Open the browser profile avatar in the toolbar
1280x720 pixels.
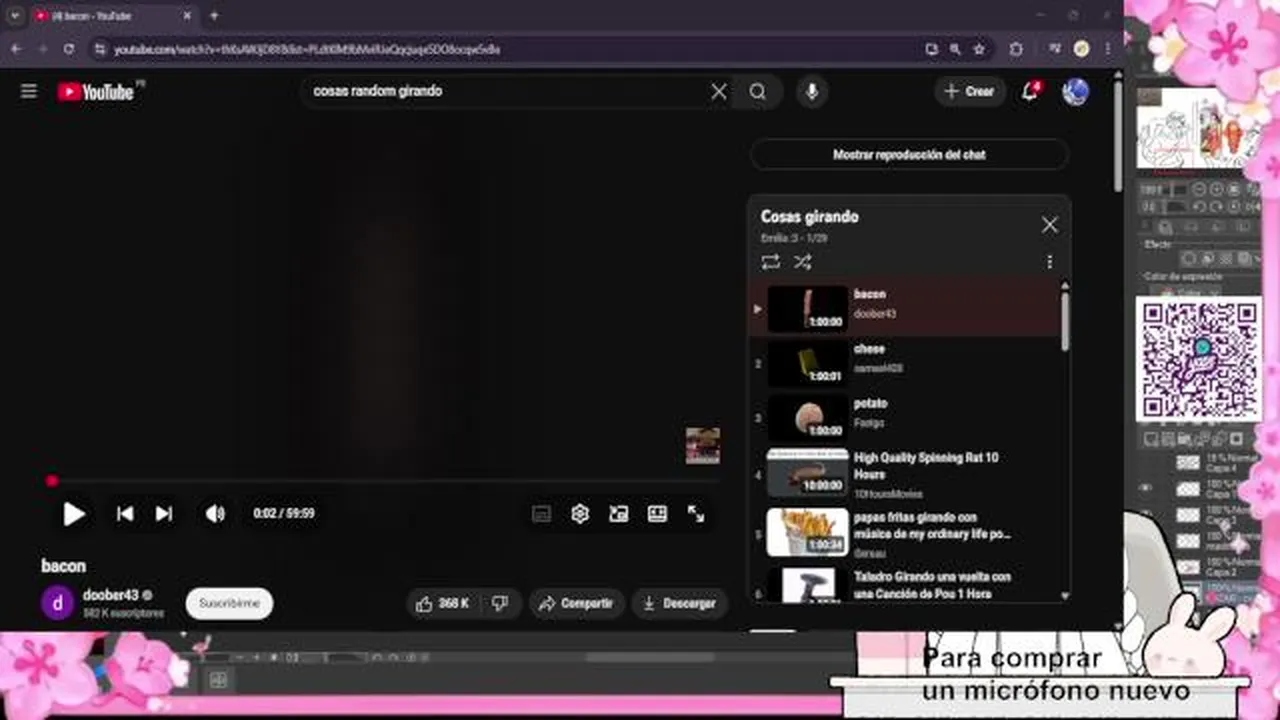click(1081, 48)
